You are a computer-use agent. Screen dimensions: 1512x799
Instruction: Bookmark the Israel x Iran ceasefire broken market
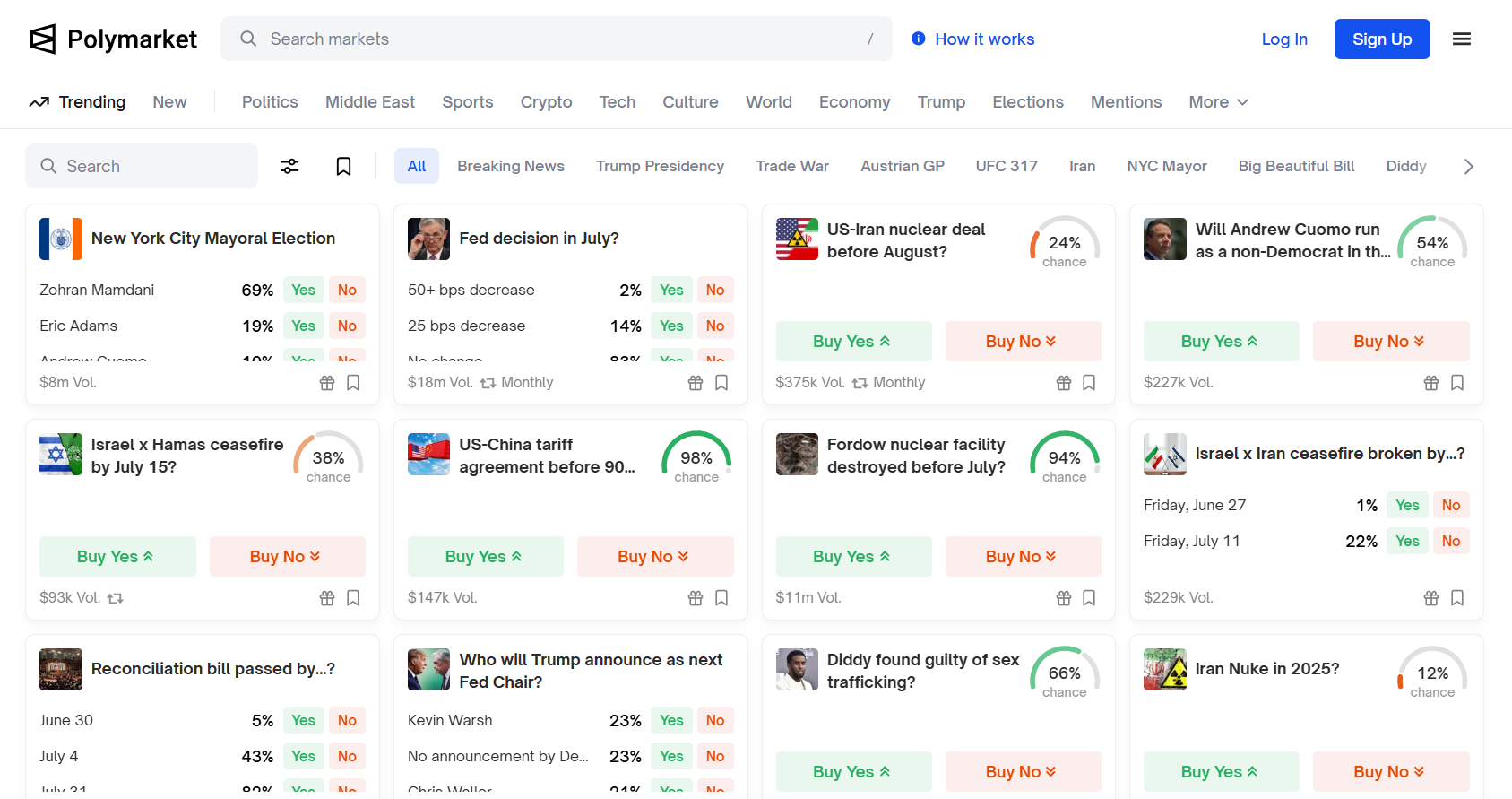pyautogui.click(x=1457, y=598)
